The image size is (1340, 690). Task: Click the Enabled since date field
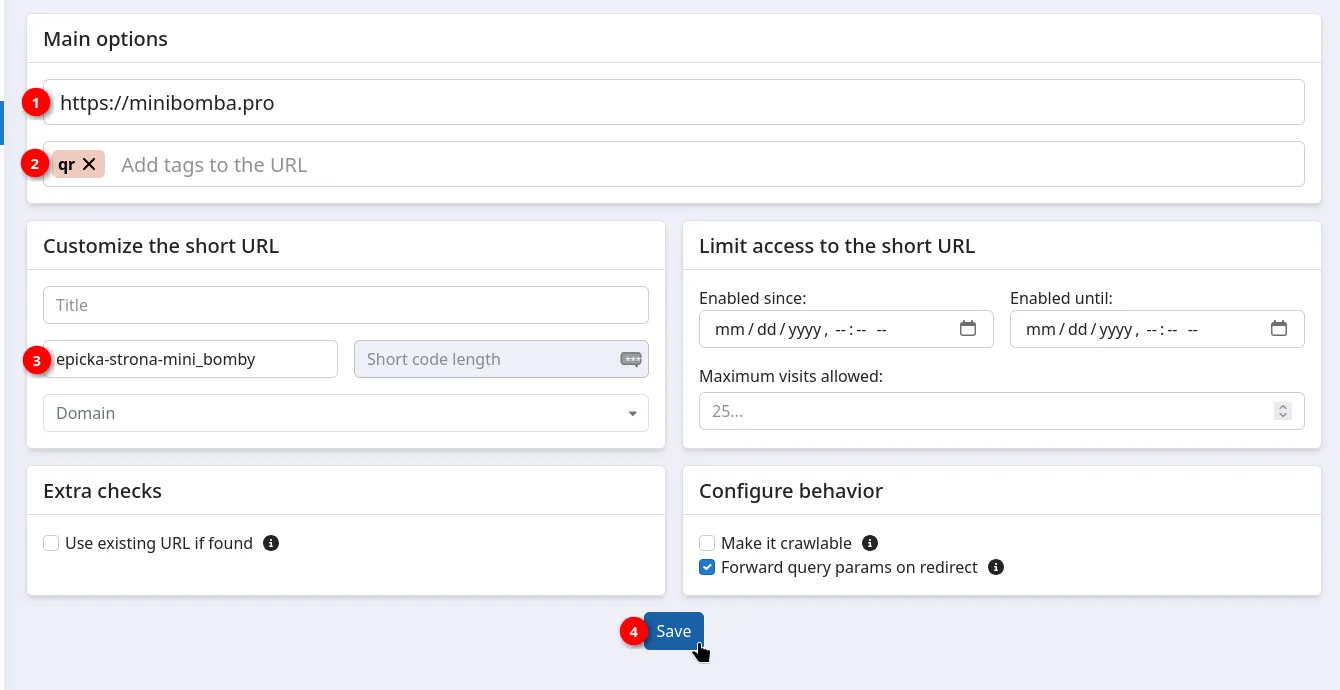click(x=820, y=329)
